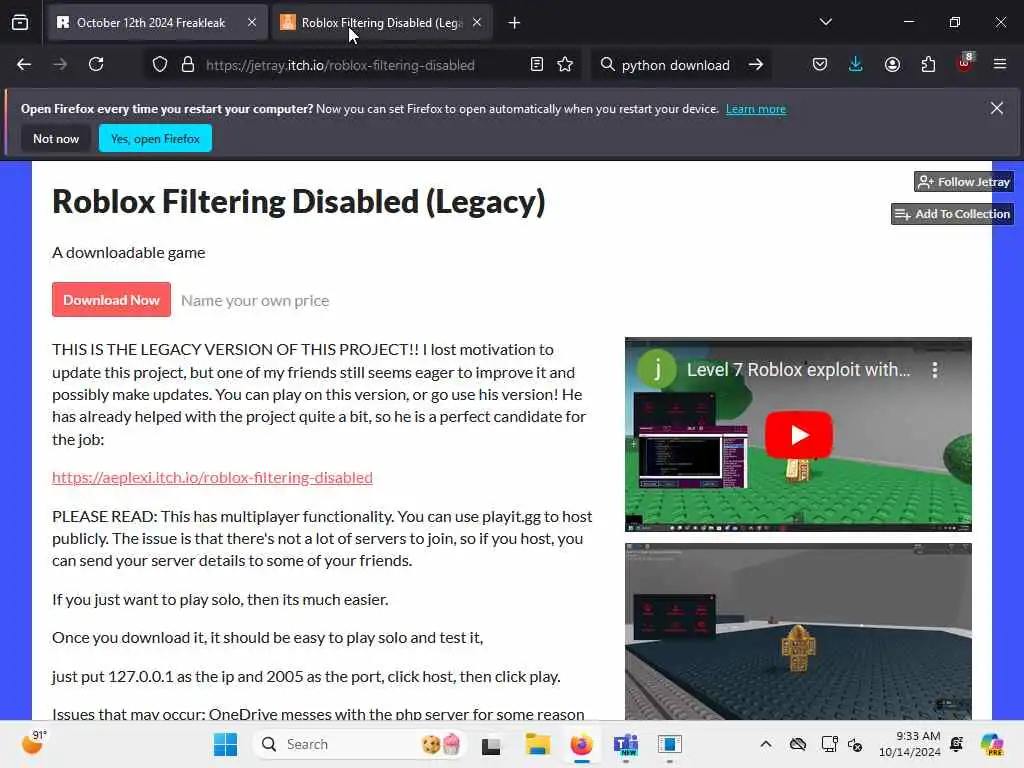Viewport: 1024px width, 768px height.
Task: Open uBlock extension icon with badge
Action: pos(965,63)
